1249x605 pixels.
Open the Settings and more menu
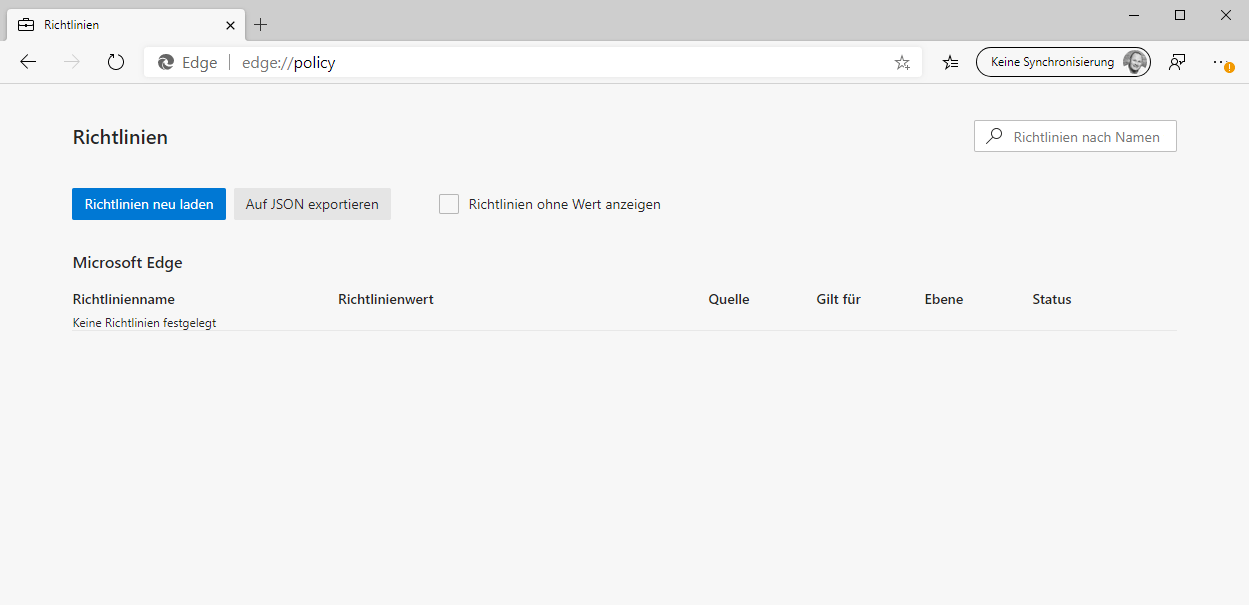coord(1221,62)
